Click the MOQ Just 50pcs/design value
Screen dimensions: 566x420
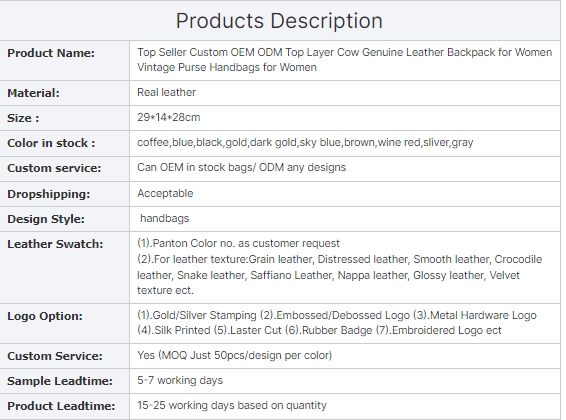click(234, 355)
